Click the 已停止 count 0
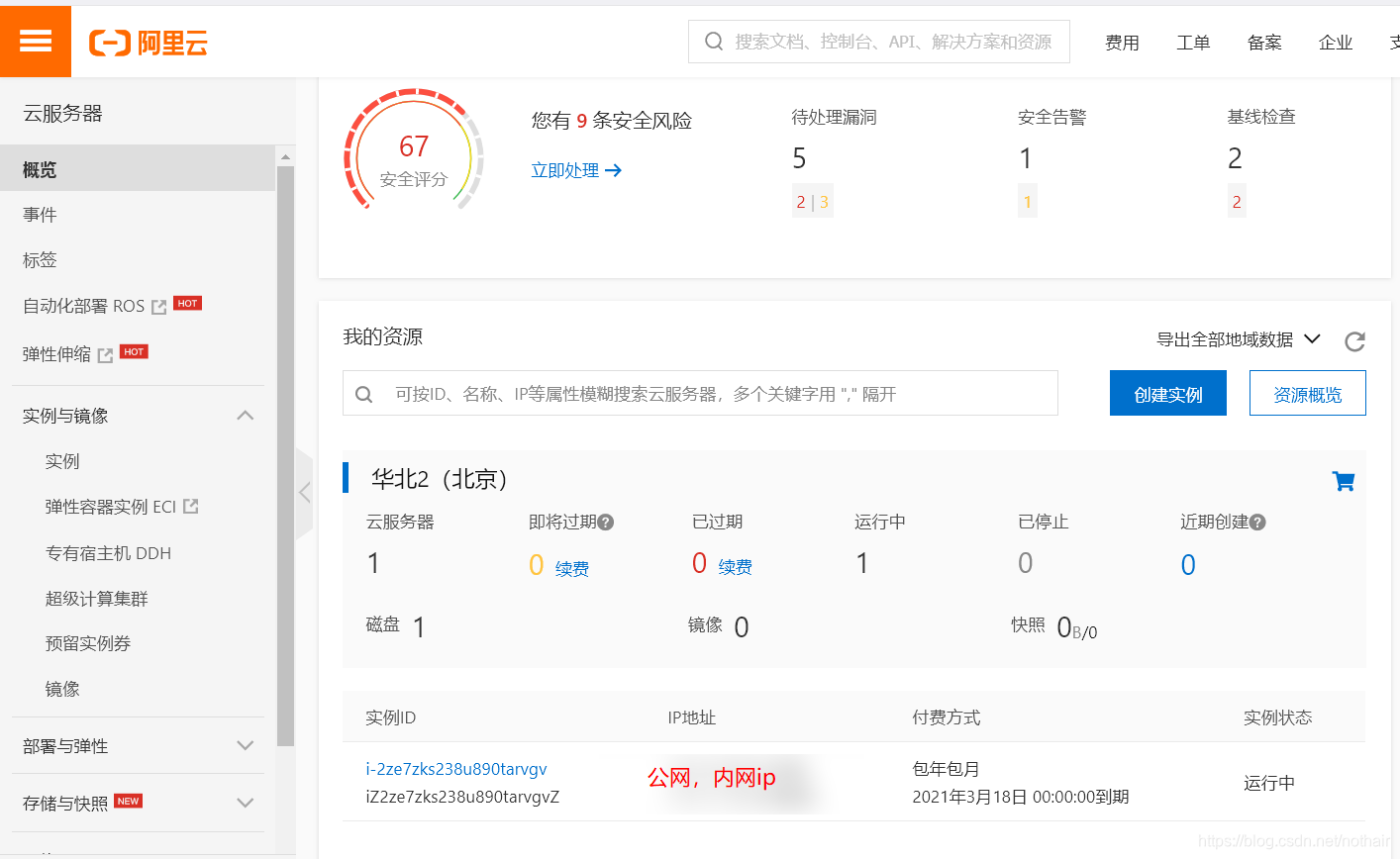This screenshot has width=1400, height=859. point(1026,563)
